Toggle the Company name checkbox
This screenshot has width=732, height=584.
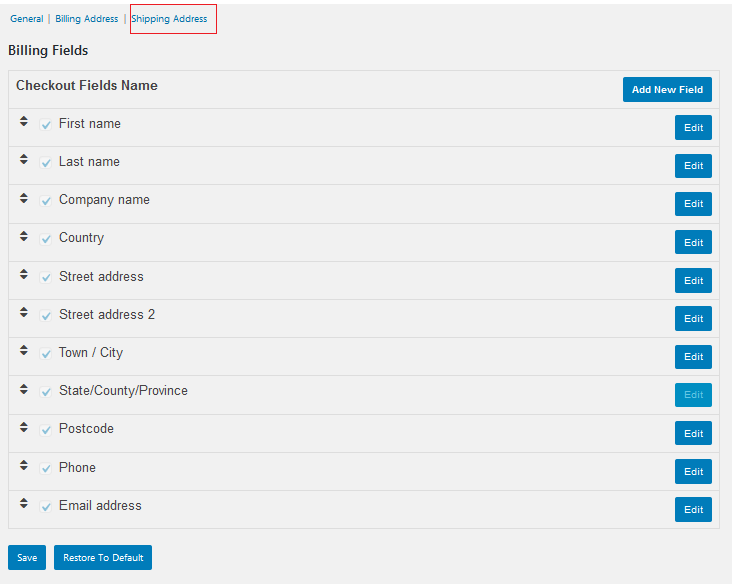[45, 201]
